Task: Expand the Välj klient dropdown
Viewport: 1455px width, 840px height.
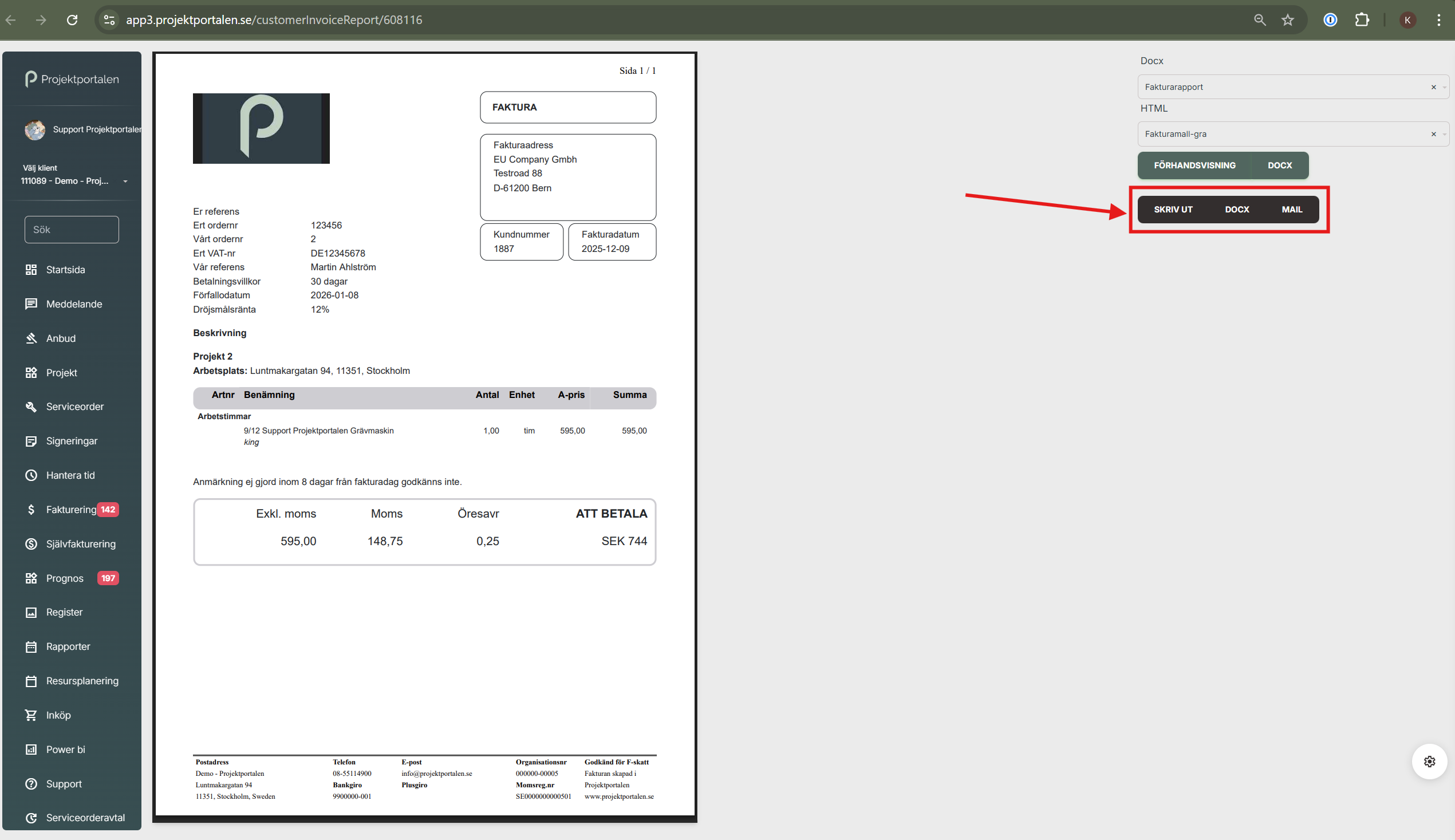Action: (125, 181)
